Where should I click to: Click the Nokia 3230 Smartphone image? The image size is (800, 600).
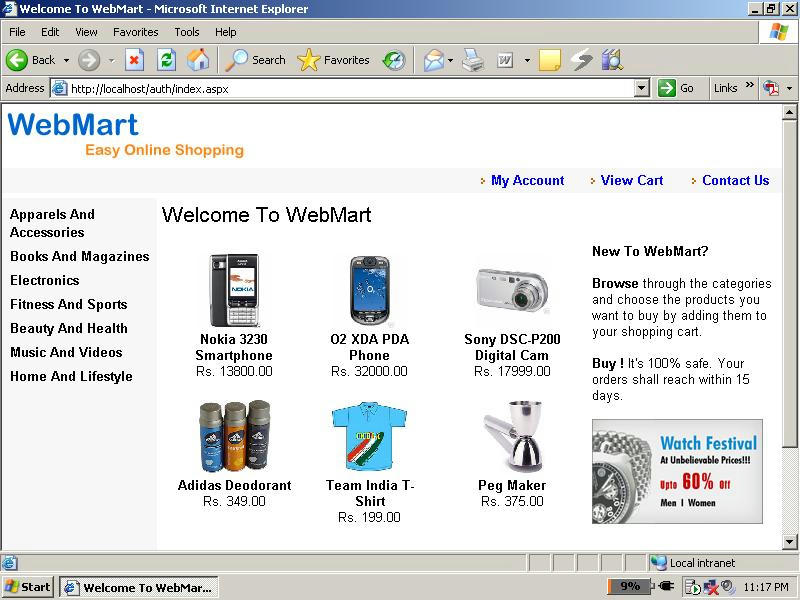(x=234, y=290)
